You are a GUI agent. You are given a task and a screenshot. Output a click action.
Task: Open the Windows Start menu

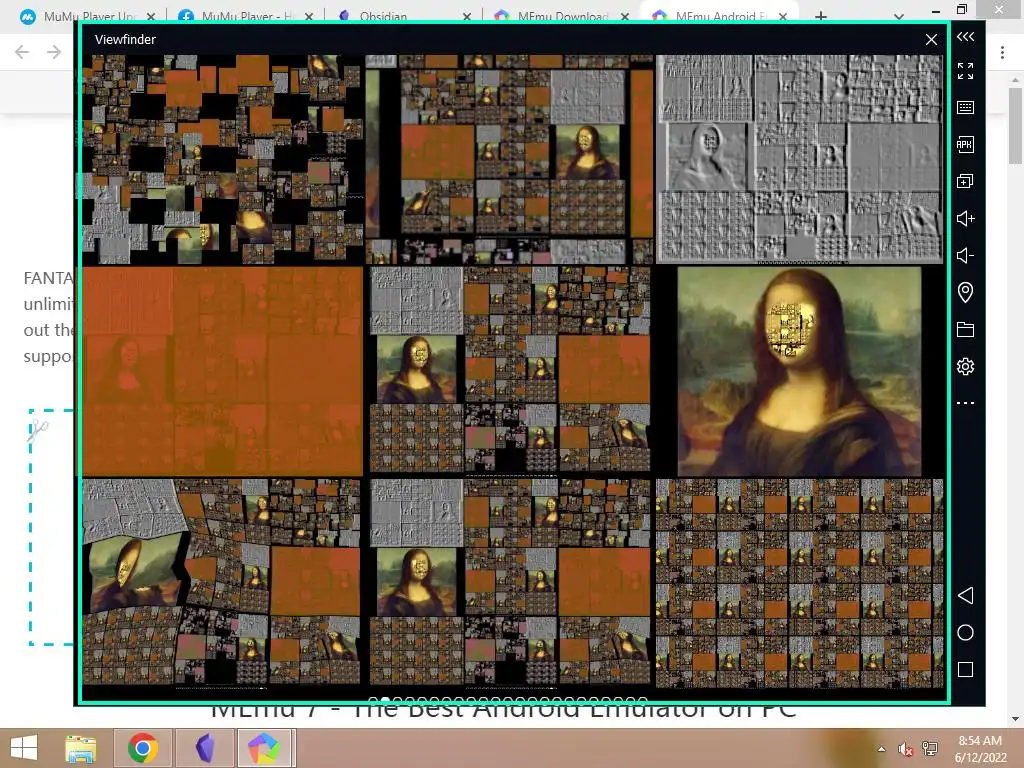point(24,748)
